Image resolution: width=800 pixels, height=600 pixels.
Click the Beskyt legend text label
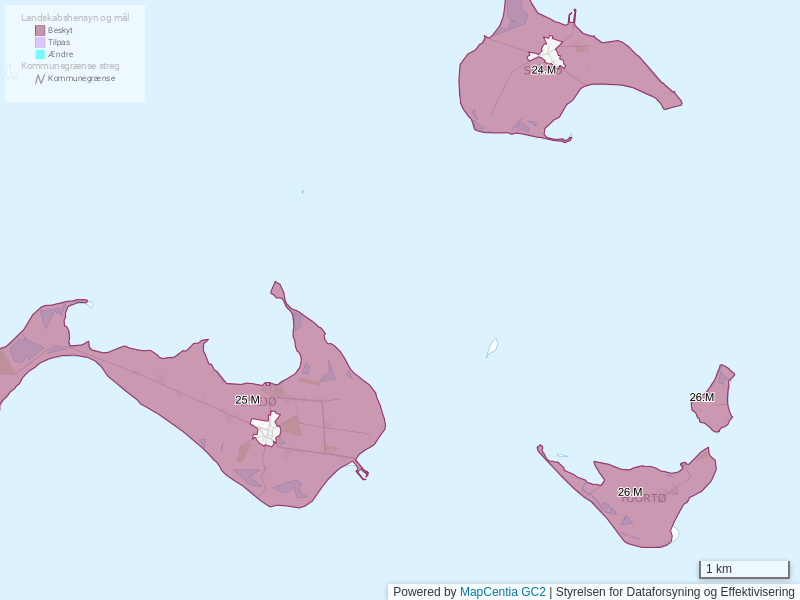60,31
